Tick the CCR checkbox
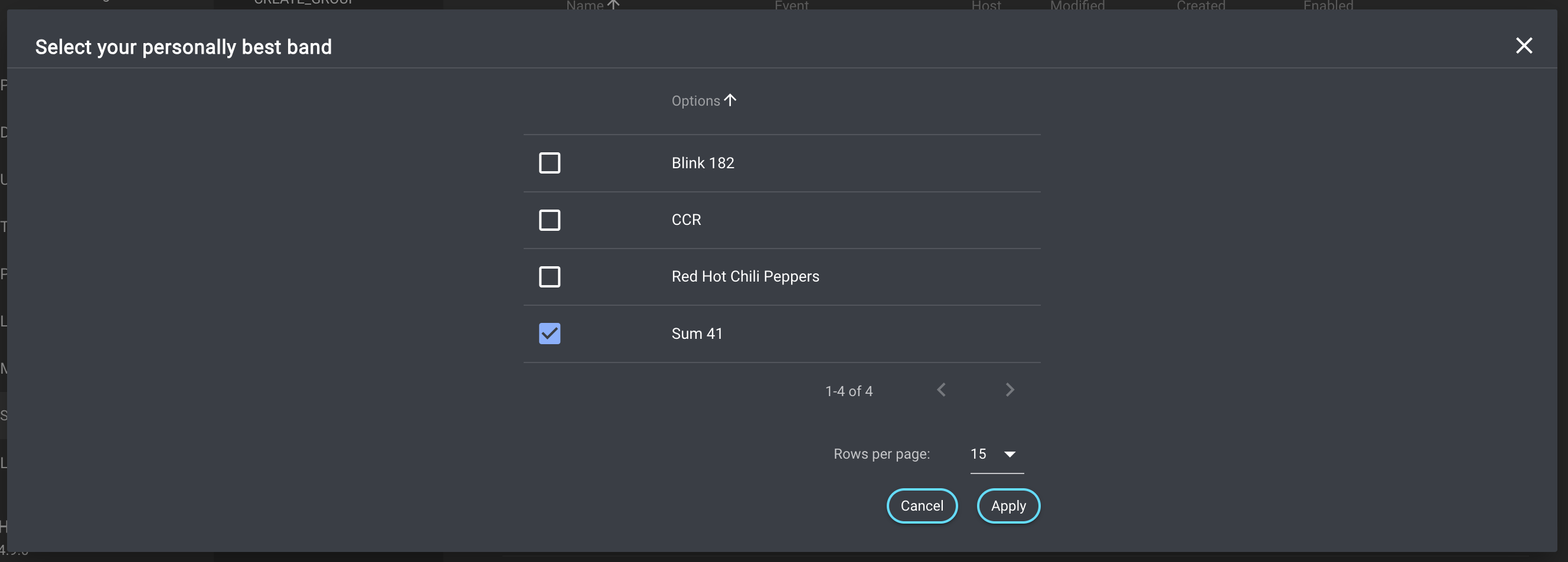The width and height of the screenshot is (1568, 562). (x=549, y=220)
